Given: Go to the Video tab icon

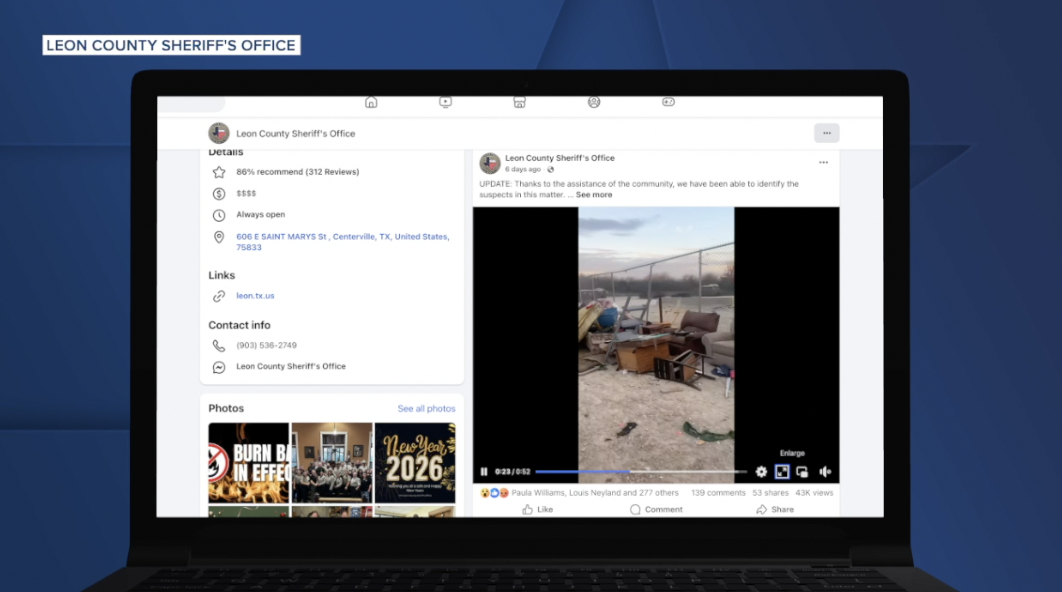Looking at the screenshot, I should (445, 102).
